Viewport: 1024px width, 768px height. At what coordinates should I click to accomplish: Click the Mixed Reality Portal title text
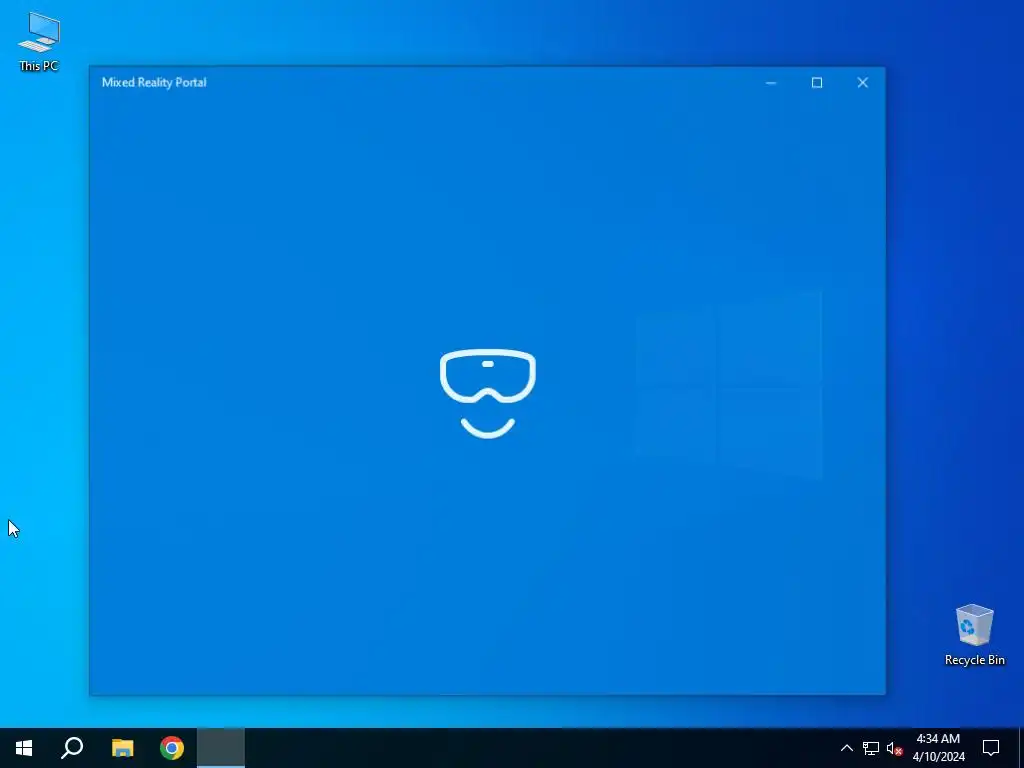click(x=154, y=82)
